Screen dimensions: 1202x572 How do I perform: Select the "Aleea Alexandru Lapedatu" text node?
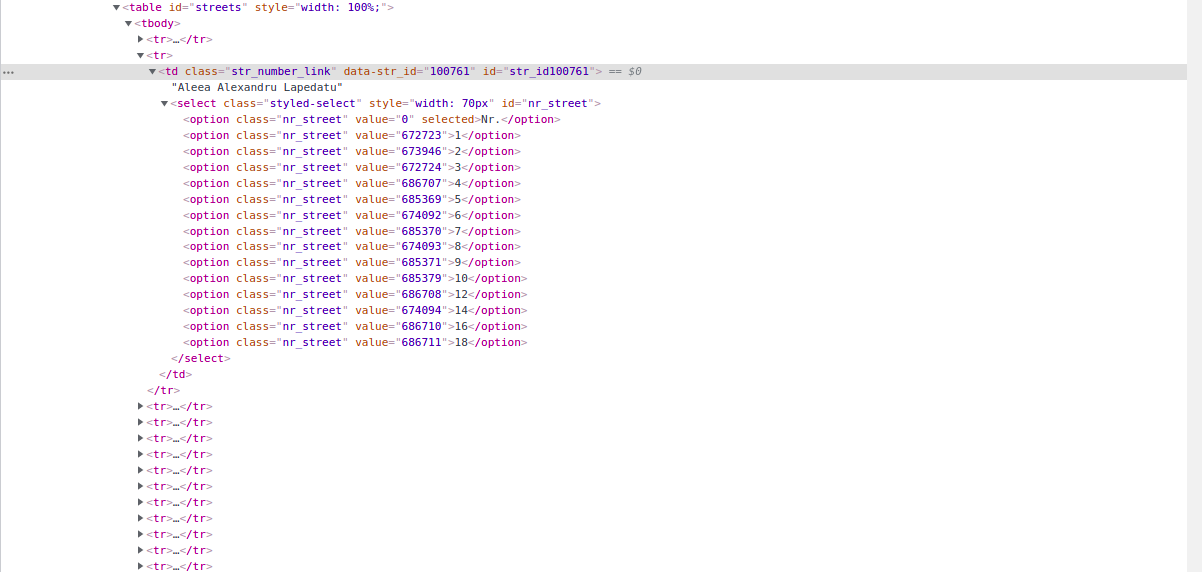pos(257,88)
